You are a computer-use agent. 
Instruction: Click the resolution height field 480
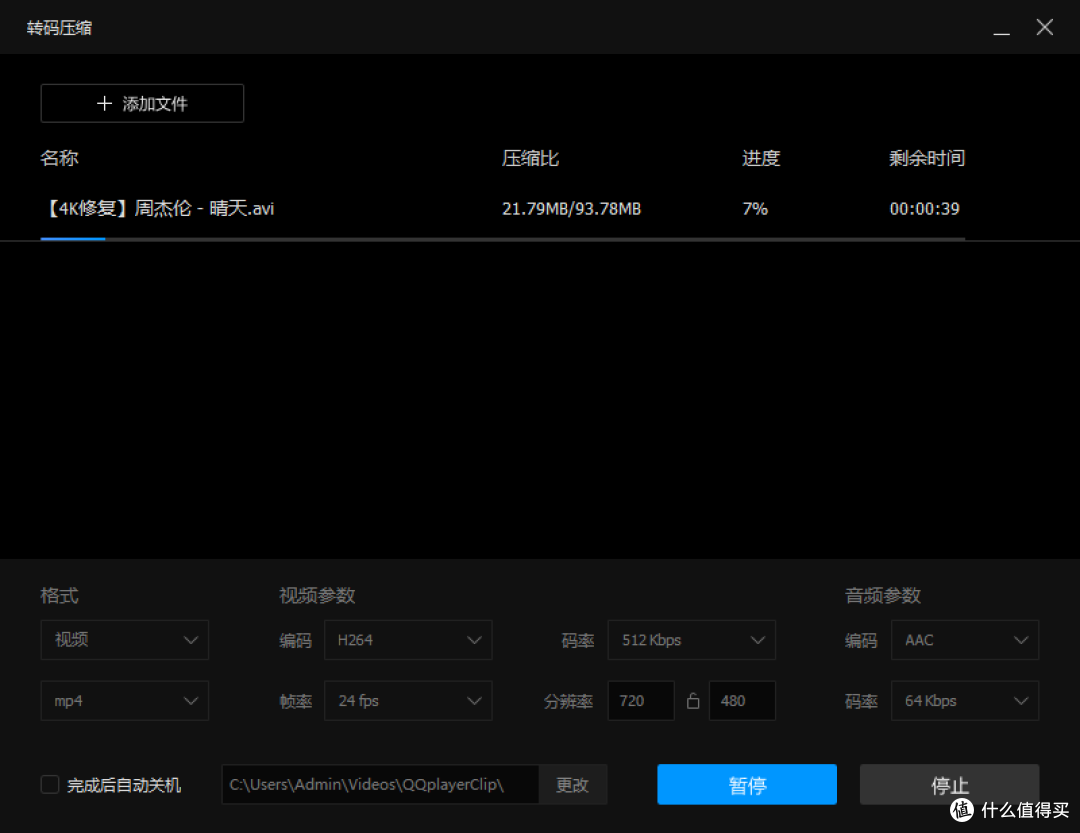pyautogui.click(x=742, y=701)
